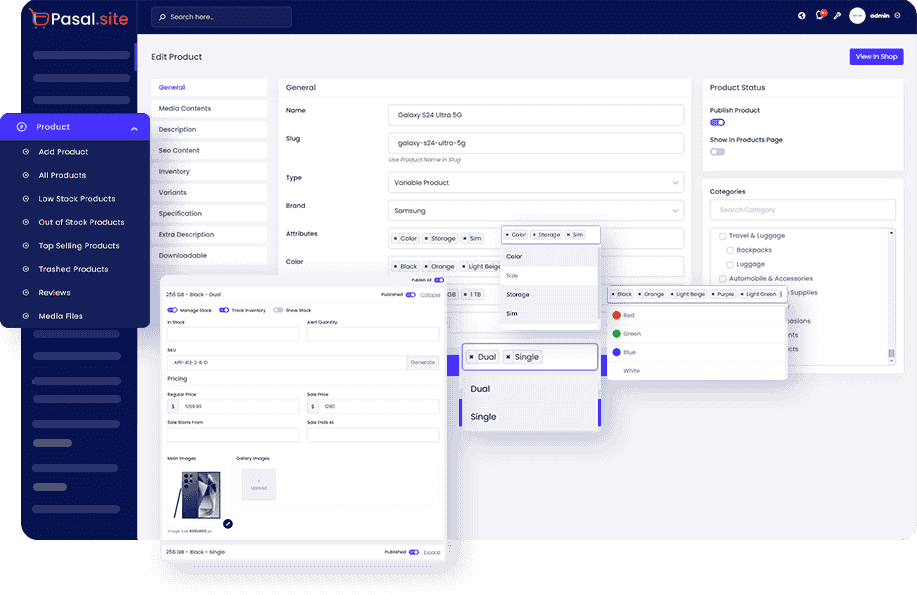Choose Dual option in the Sim dropdown
This screenshot has height=595, width=917.
[530, 389]
